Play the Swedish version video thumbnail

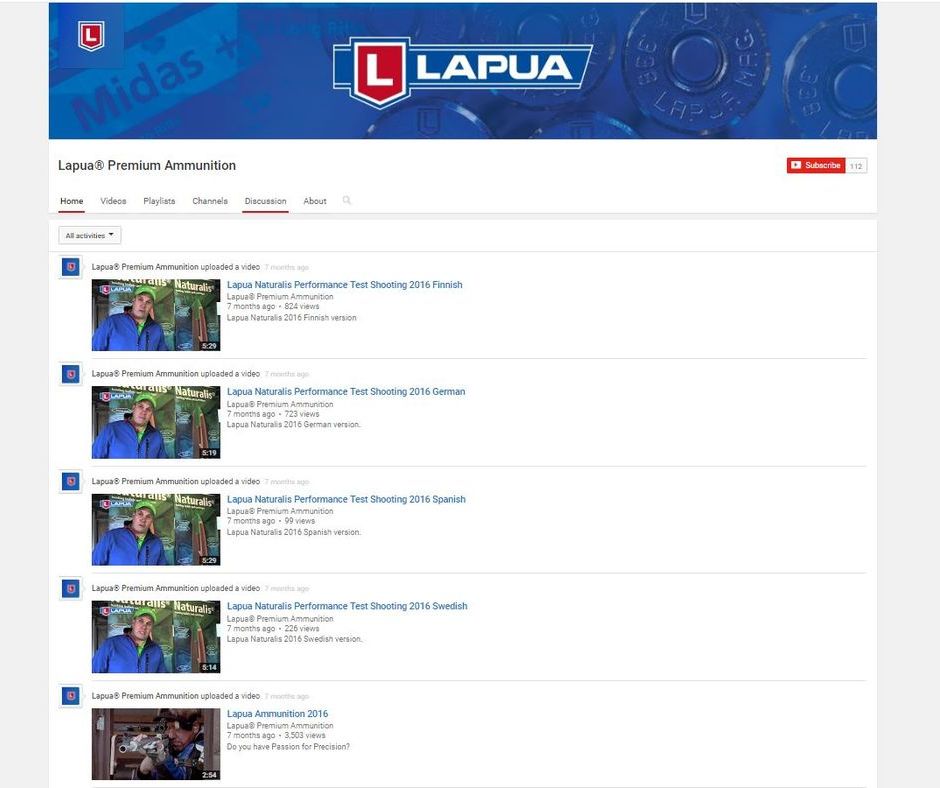[156, 637]
